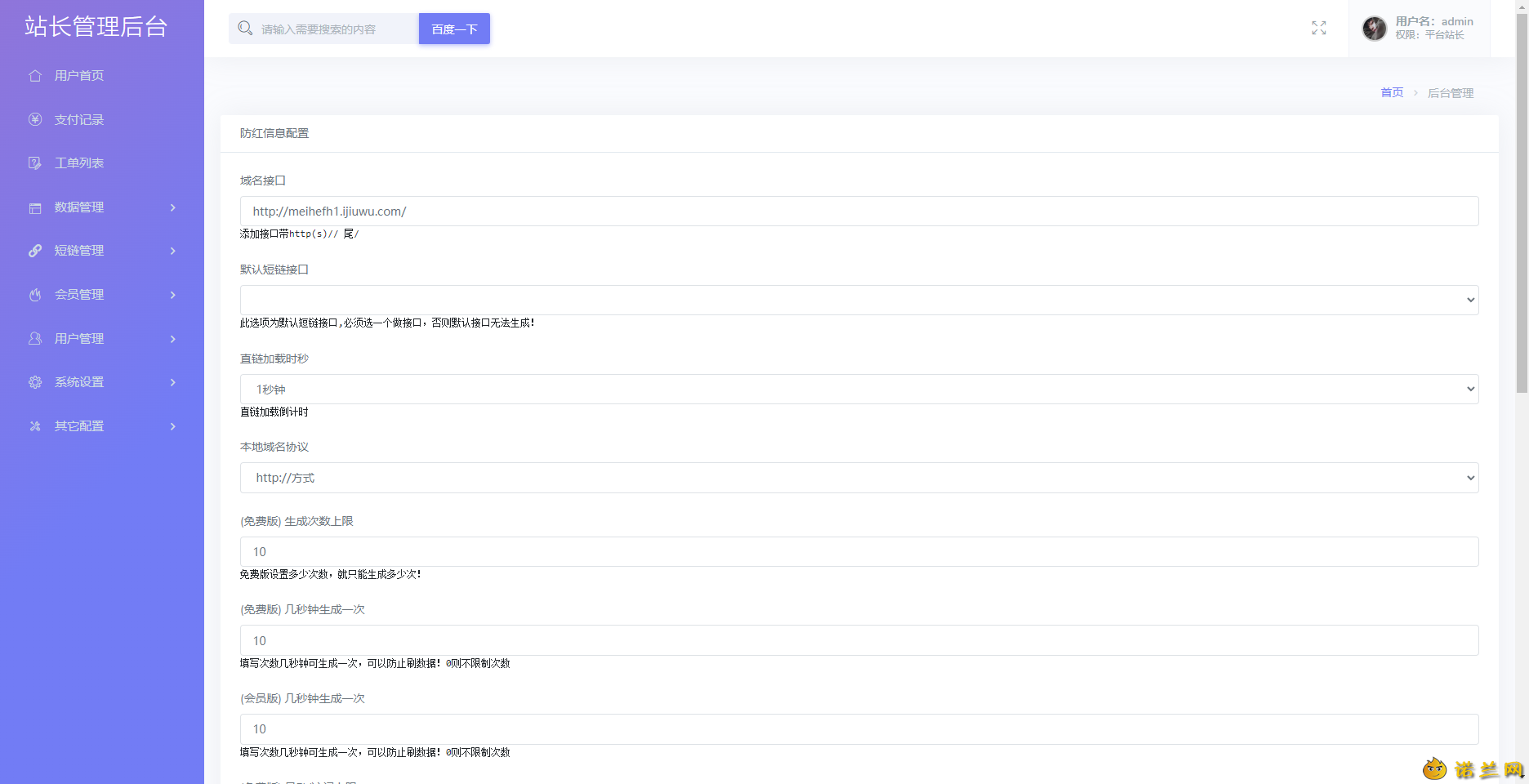This screenshot has height=784, width=1529.
Task: Toggle fullscreen with the expand icon
Action: pyautogui.click(x=1319, y=28)
